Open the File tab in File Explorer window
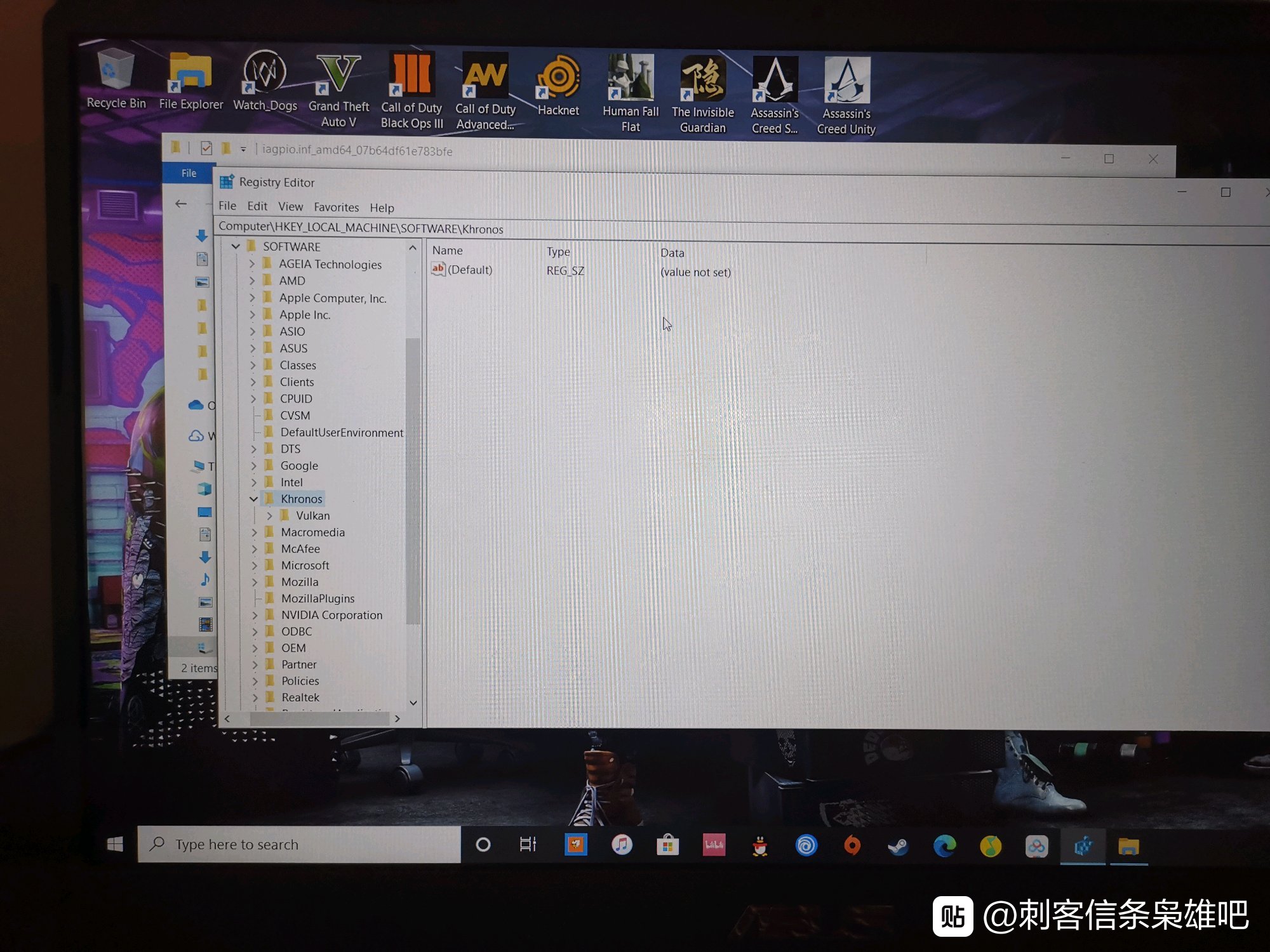 tap(189, 173)
